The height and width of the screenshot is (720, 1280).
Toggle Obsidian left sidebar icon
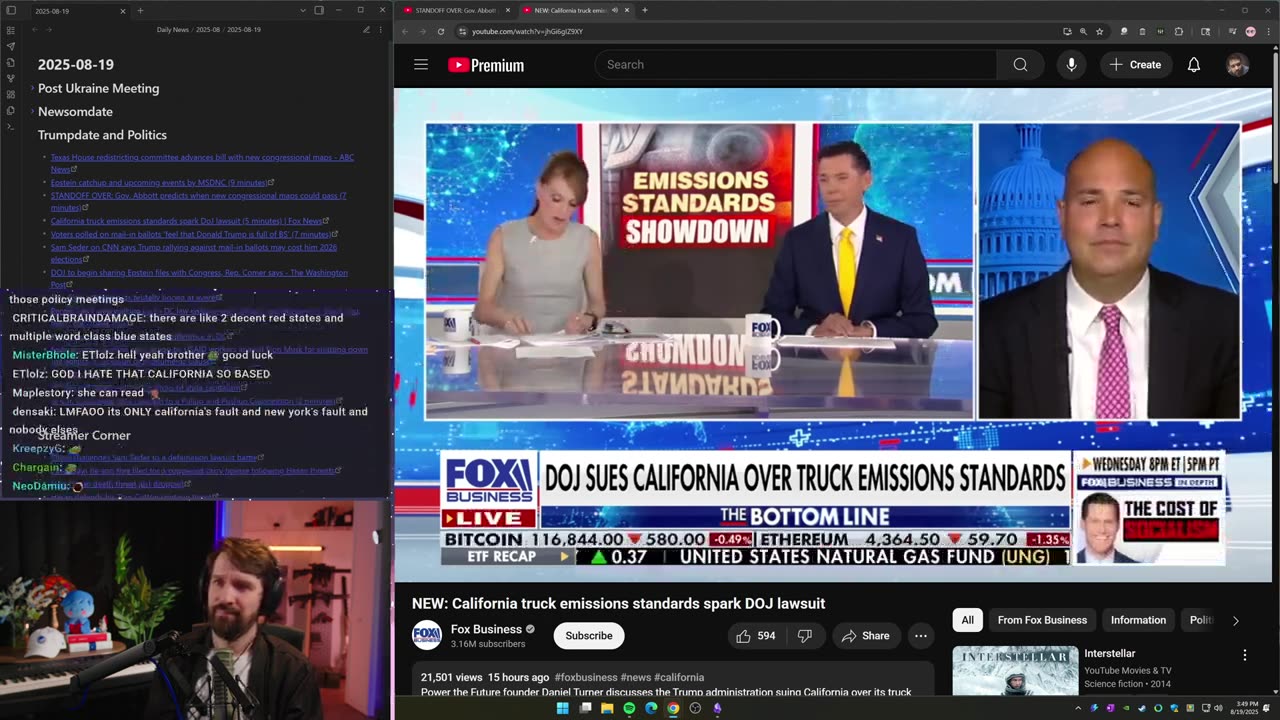10,11
